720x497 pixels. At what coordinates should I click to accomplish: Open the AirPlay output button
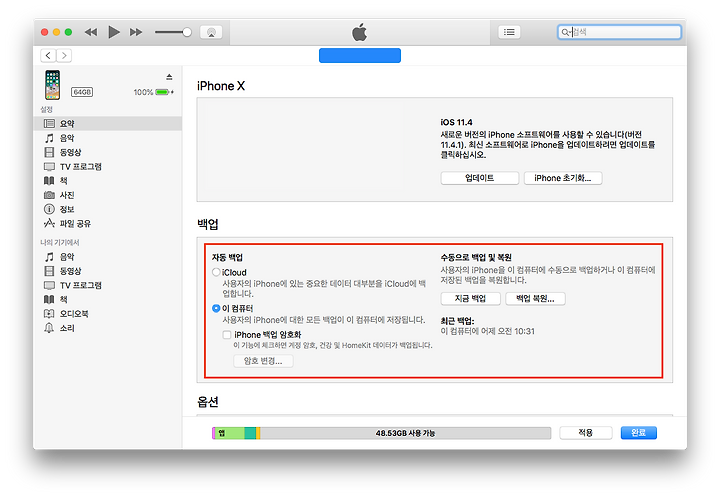211,32
